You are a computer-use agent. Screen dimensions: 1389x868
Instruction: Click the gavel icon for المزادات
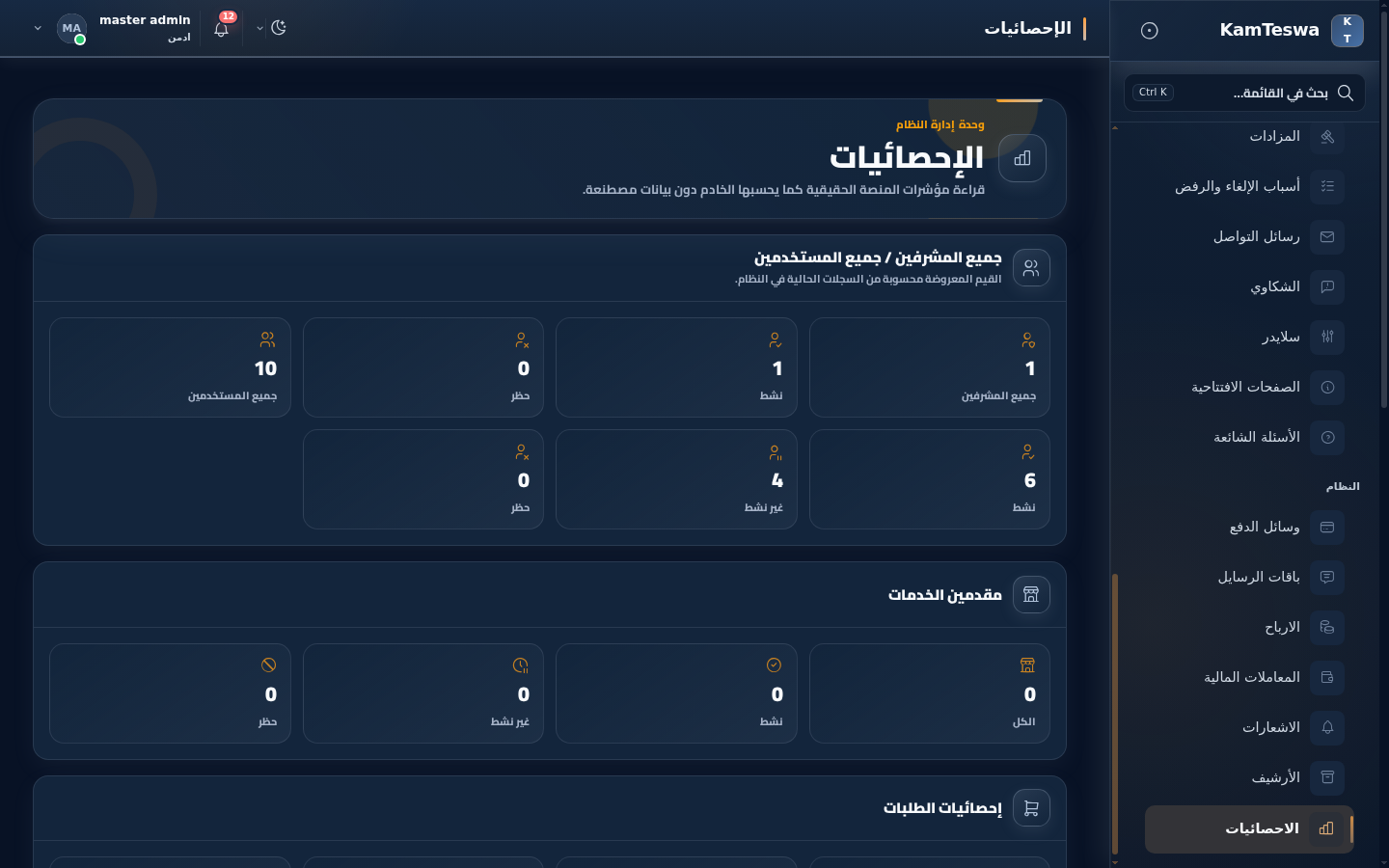1327,137
